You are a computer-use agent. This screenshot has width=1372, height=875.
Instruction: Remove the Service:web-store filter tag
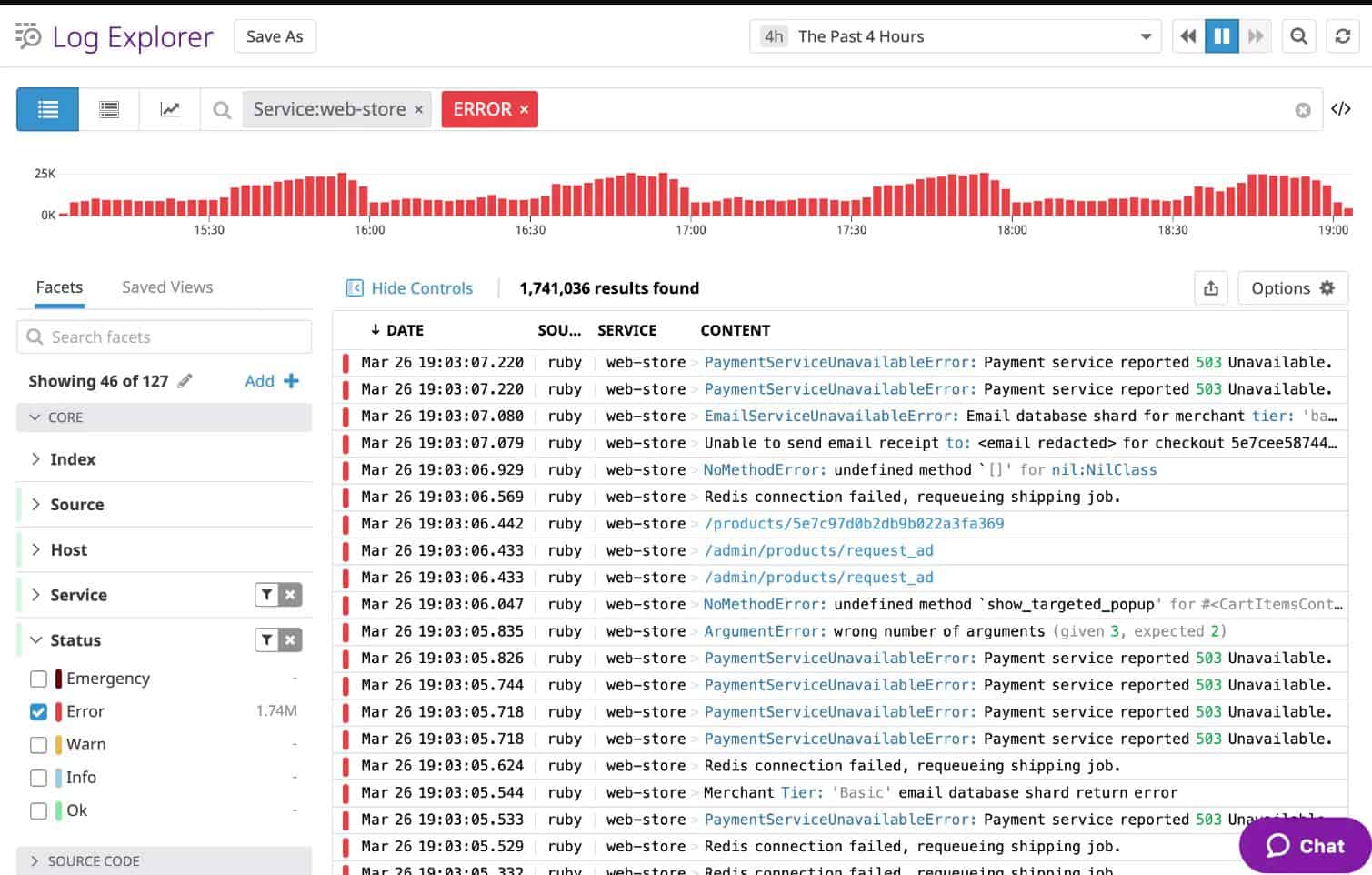[419, 109]
